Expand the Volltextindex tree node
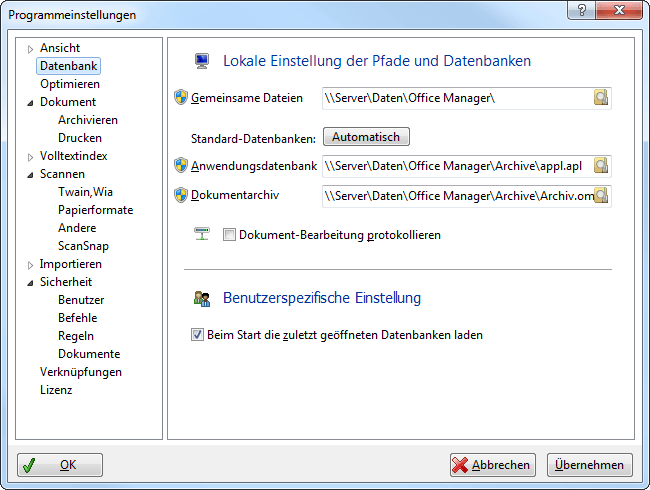This screenshot has width=650, height=490. (31, 156)
